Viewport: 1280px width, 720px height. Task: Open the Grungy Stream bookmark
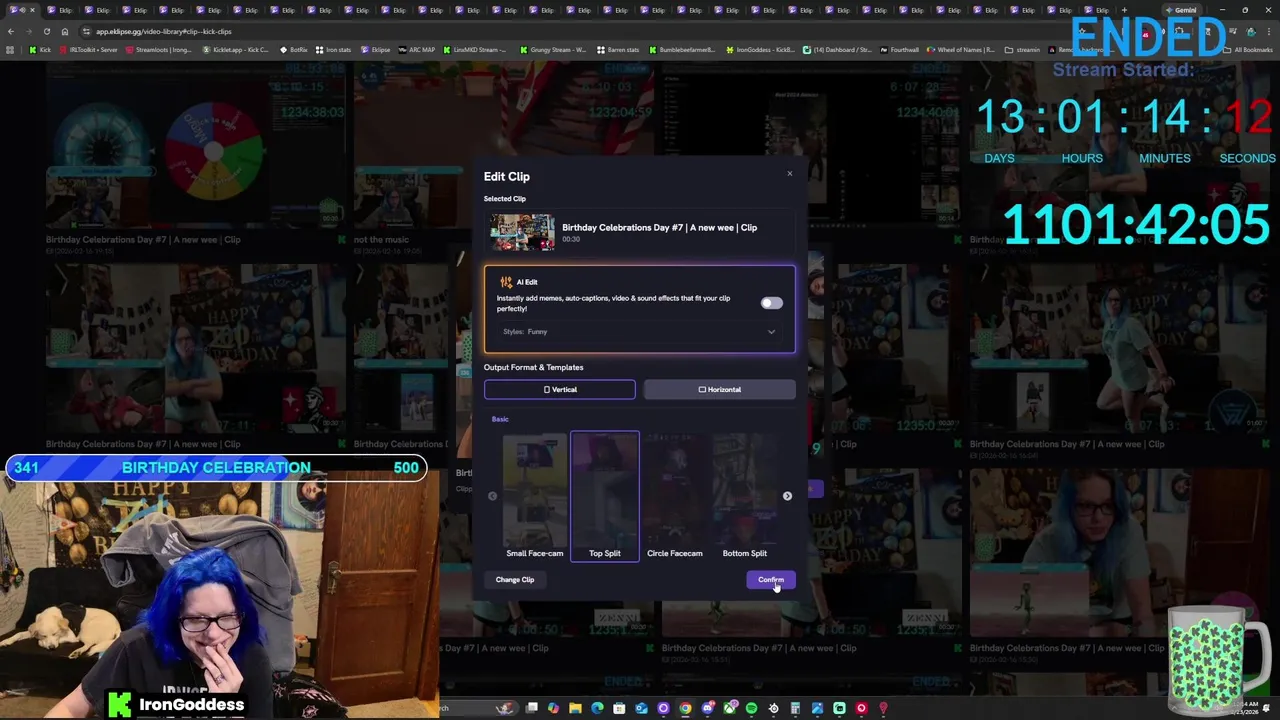tap(553, 50)
